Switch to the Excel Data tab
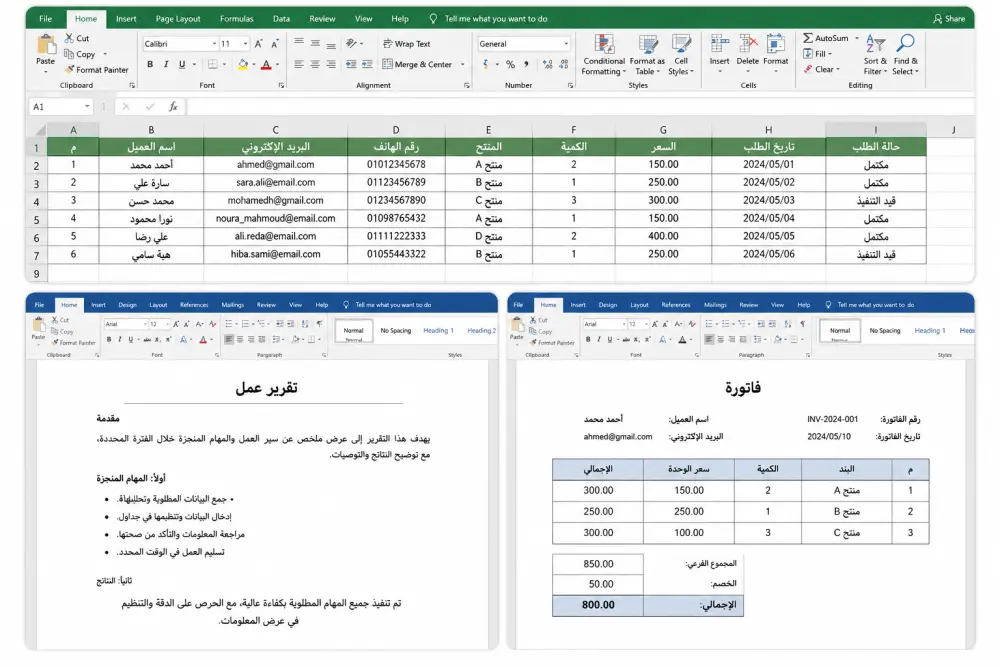The image size is (1000, 667). 281,18
